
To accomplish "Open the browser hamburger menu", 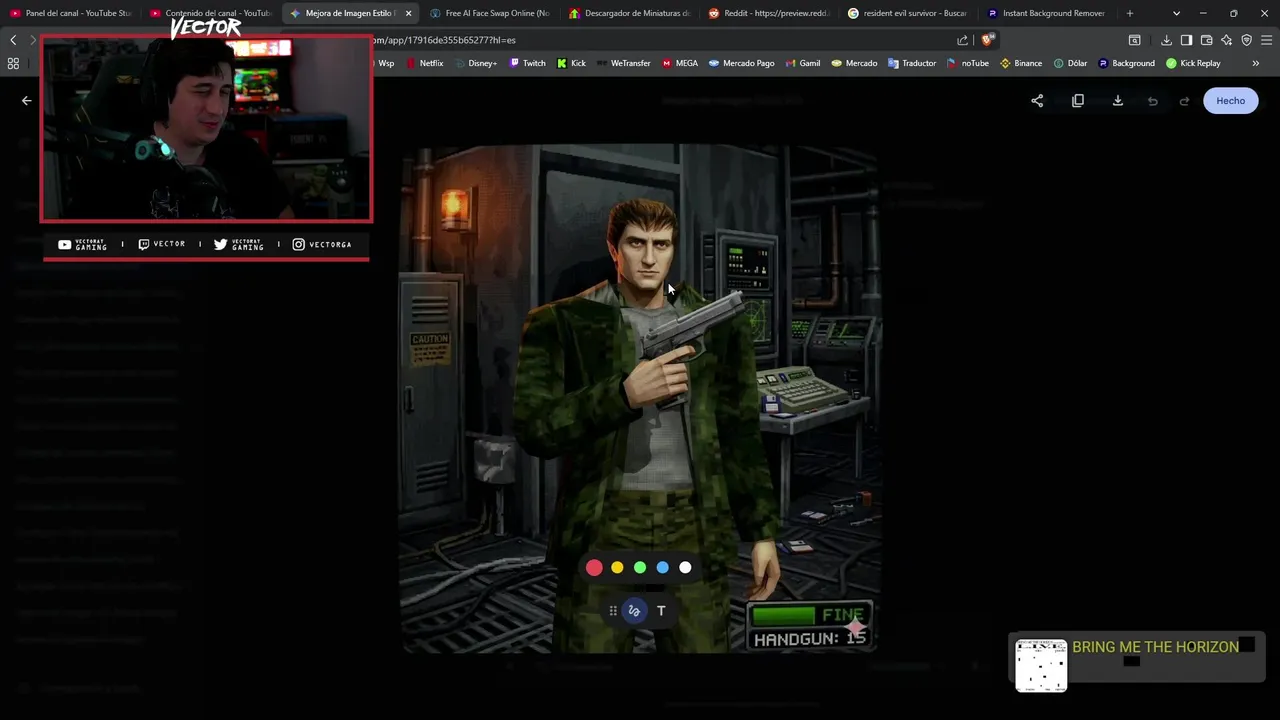I will pos(1267,40).
